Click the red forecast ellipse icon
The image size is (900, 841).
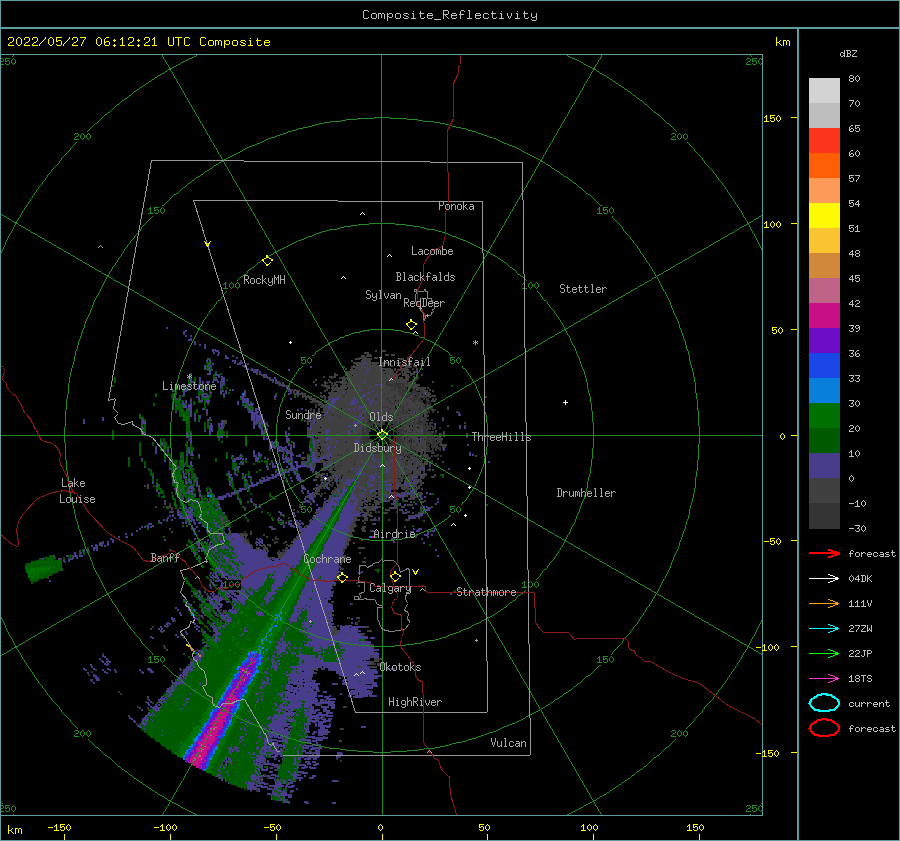click(824, 728)
